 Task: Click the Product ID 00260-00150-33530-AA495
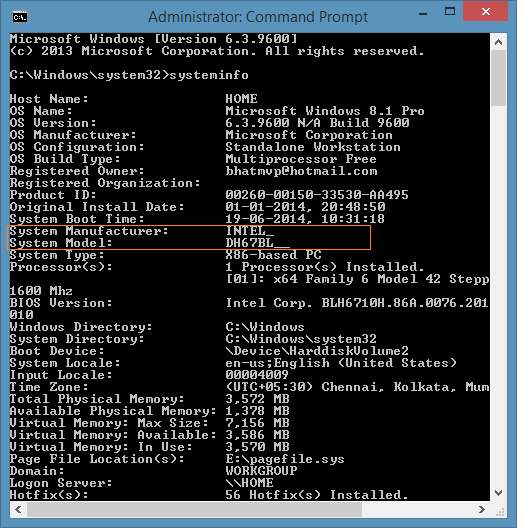coord(317,195)
